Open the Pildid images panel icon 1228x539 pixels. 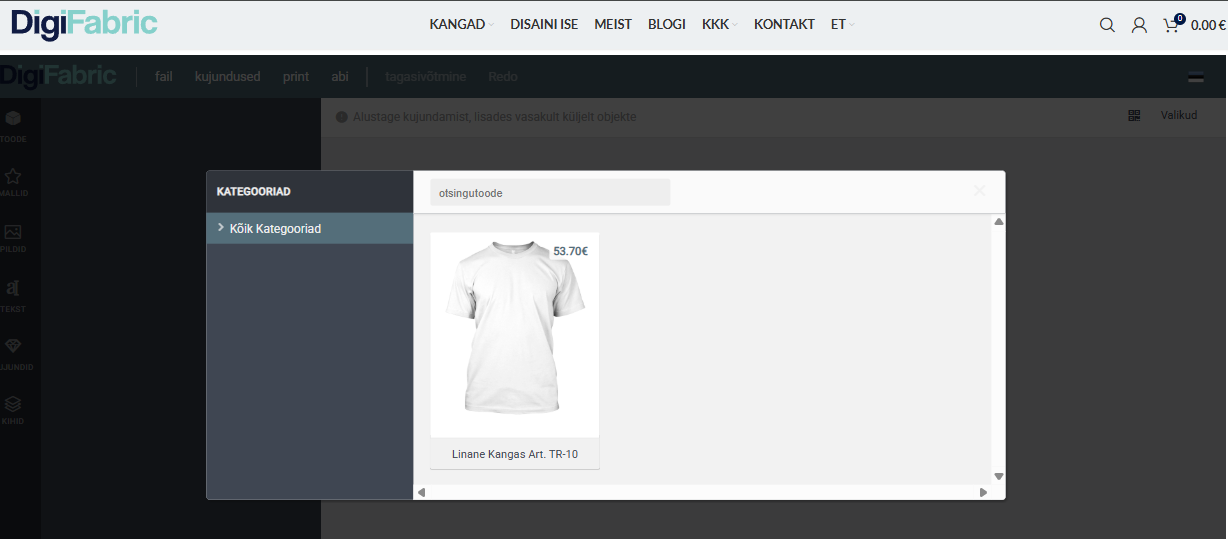[13, 233]
